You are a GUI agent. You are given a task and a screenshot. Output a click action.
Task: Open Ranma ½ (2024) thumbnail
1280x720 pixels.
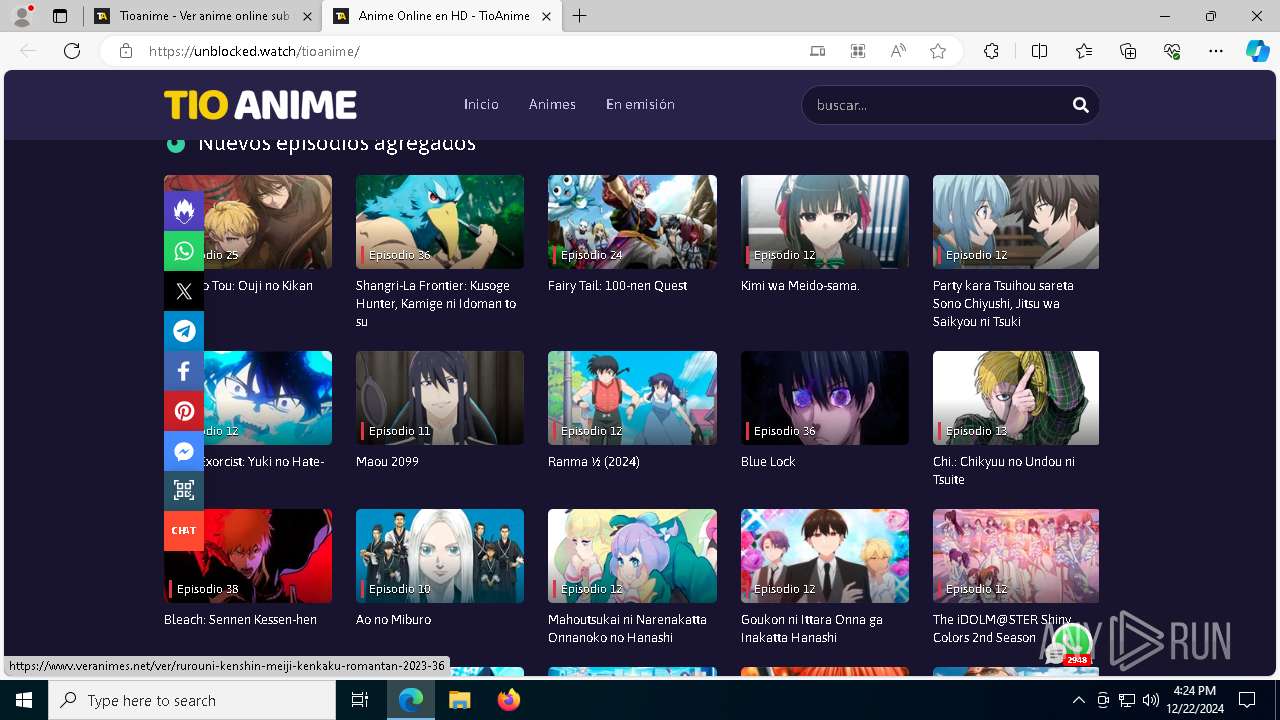point(632,398)
